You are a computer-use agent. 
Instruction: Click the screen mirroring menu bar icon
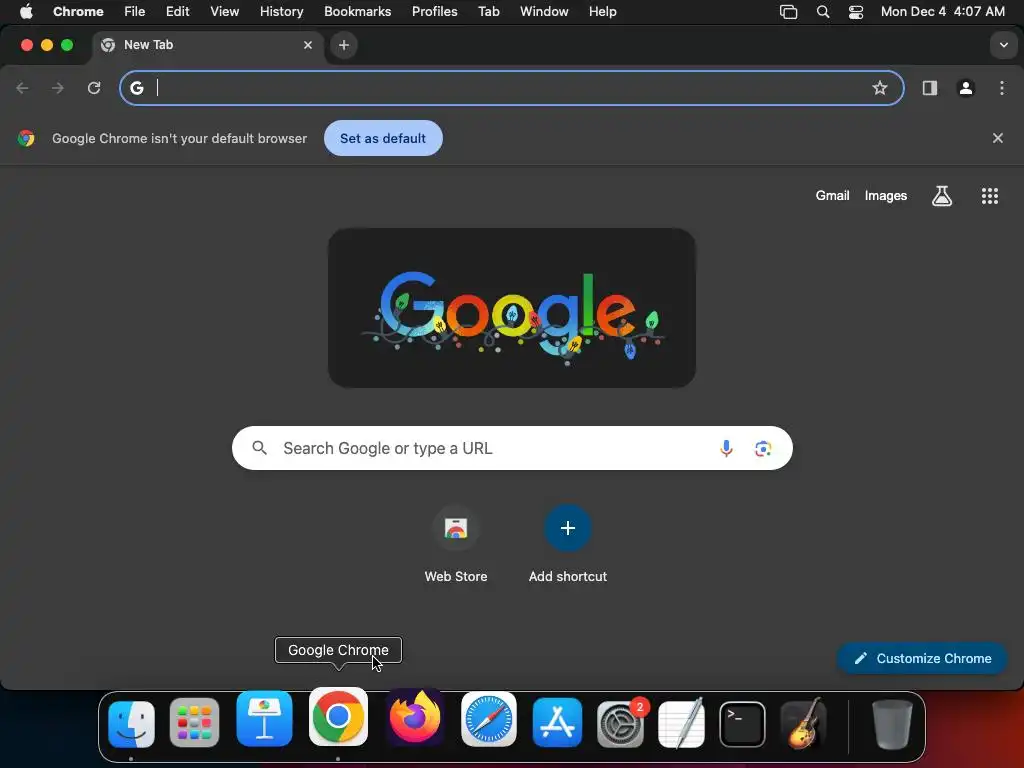[x=788, y=12]
